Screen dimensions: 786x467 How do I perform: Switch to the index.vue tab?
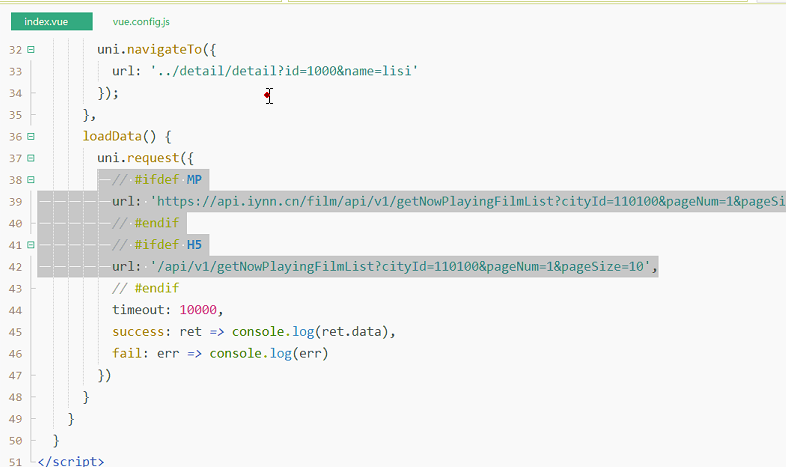52,22
